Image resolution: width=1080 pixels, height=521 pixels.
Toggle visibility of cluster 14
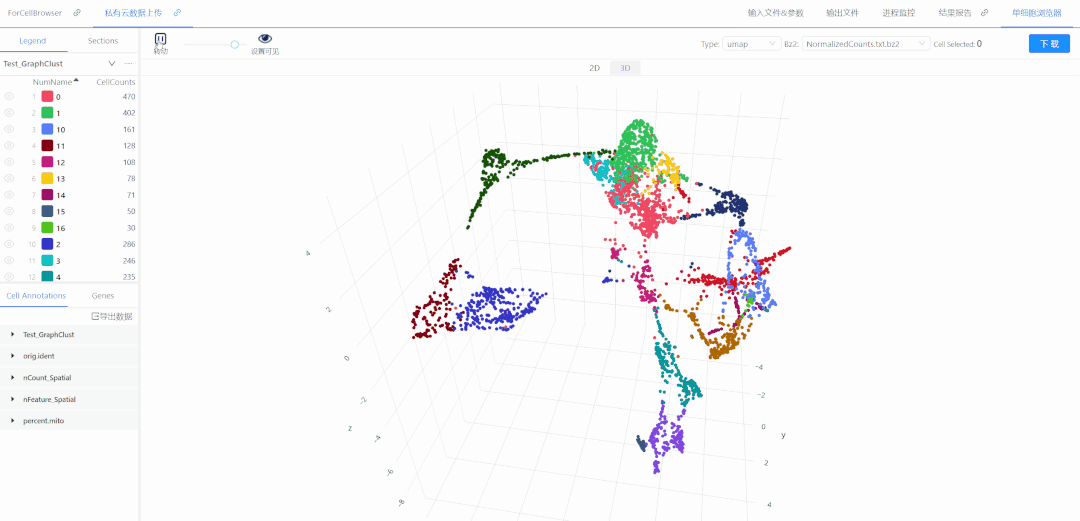click(x=9, y=195)
